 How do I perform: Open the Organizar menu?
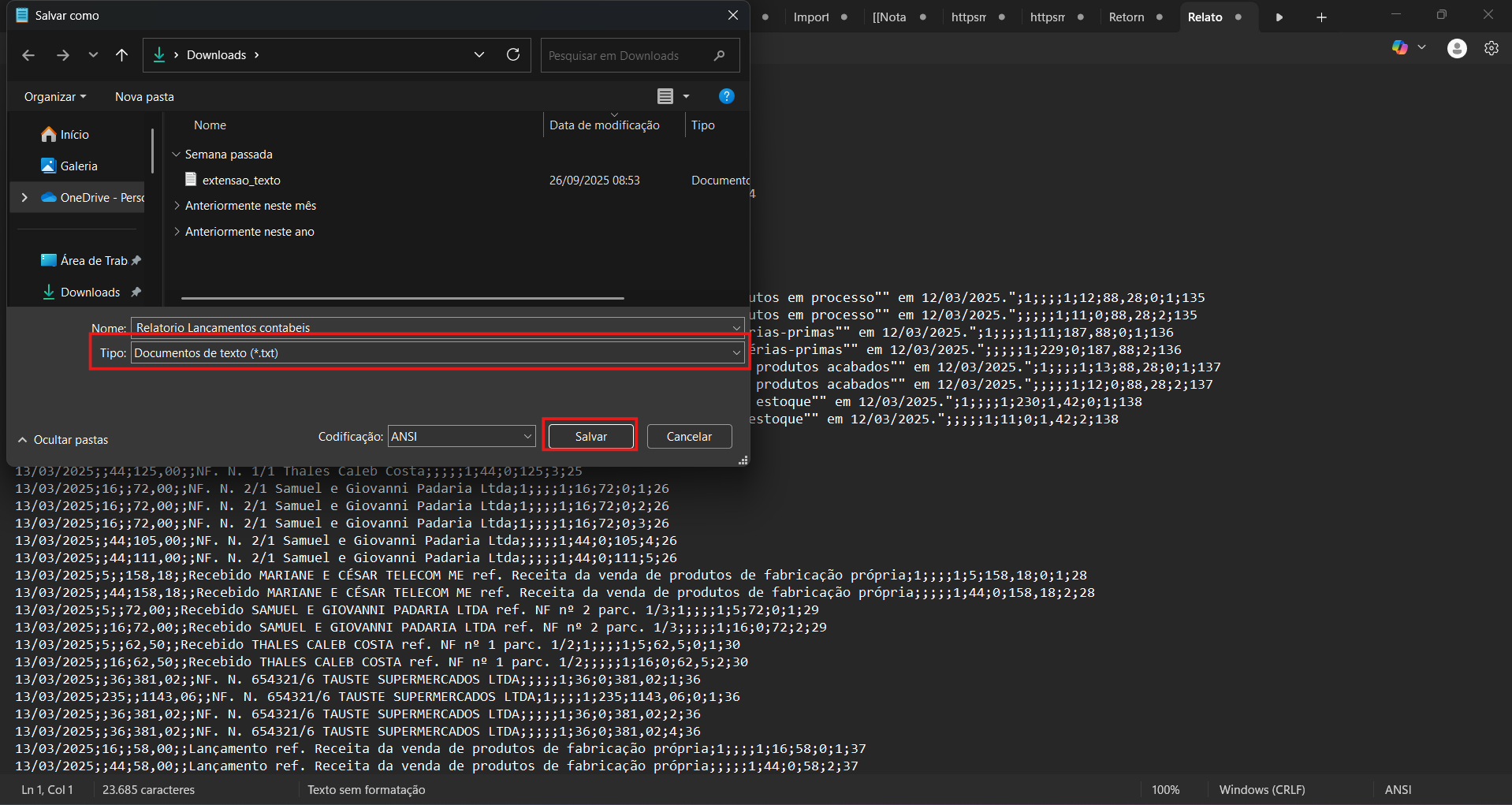[54, 97]
